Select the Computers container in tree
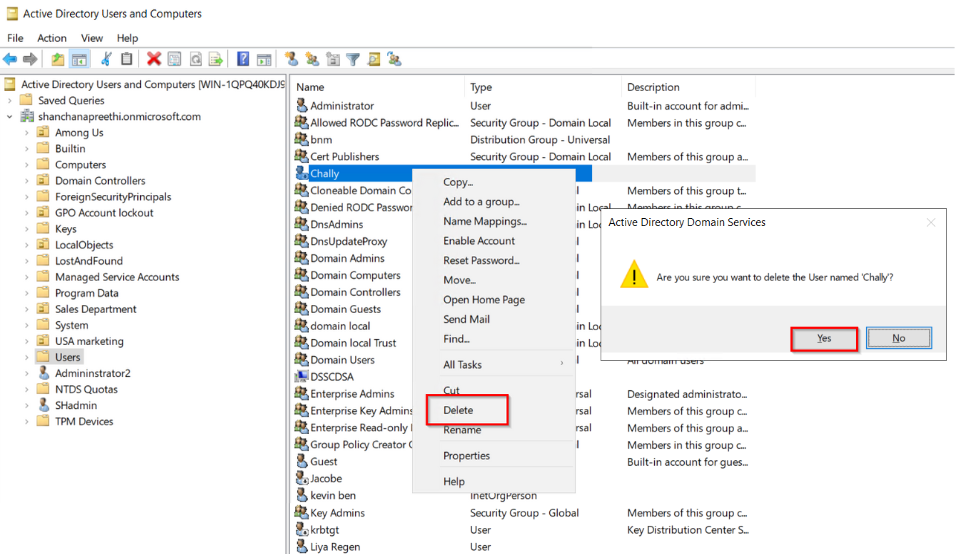The height and width of the screenshot is (554, 956). pyautogui.click(x=80, y=165)
